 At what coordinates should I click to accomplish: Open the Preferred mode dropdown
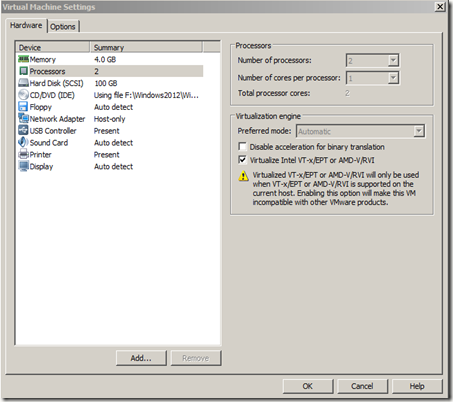point(419,131)
